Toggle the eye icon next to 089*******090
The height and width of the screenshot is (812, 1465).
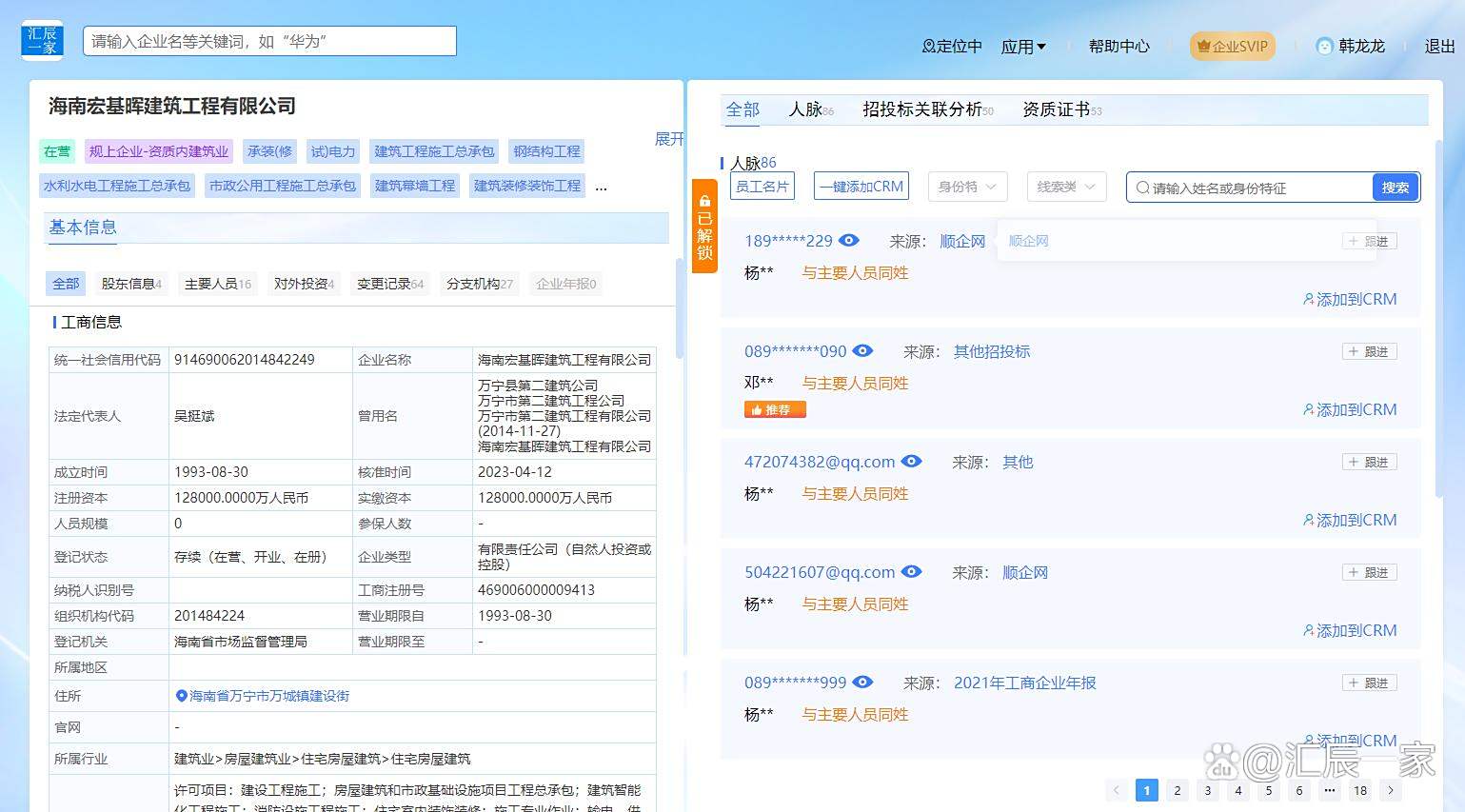[862, 351]
